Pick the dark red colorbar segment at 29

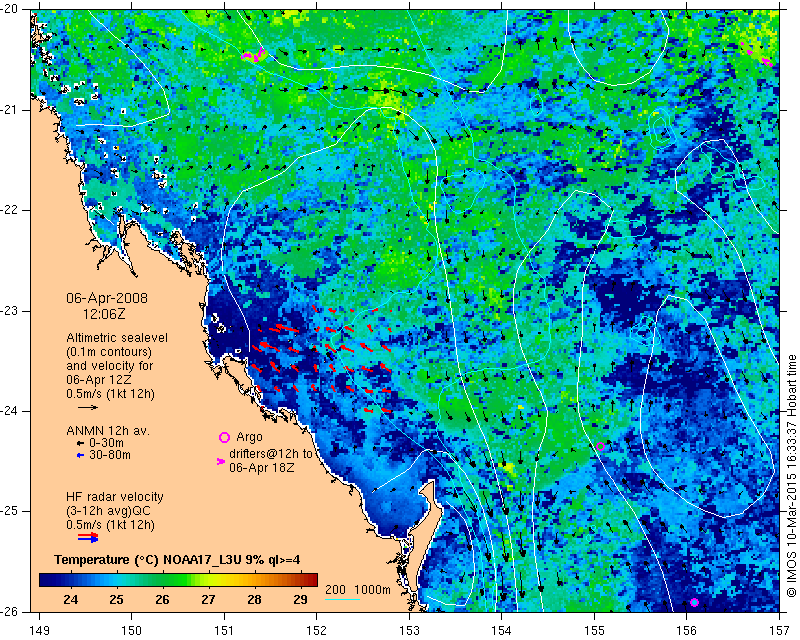point(300,580)
